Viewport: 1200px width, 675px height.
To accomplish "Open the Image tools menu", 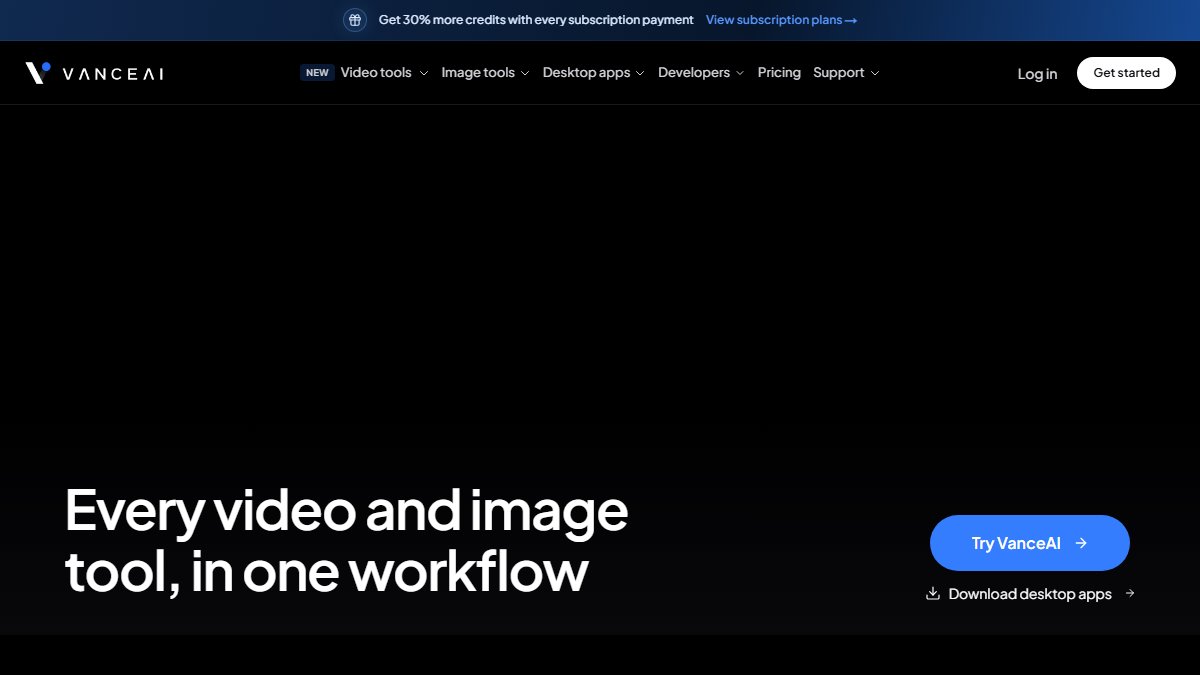I will point(478,72).
